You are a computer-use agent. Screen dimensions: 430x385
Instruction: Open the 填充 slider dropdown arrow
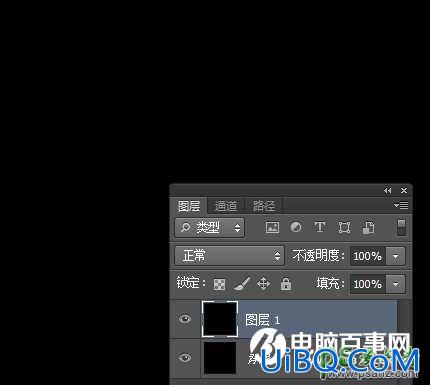[396, 284]
